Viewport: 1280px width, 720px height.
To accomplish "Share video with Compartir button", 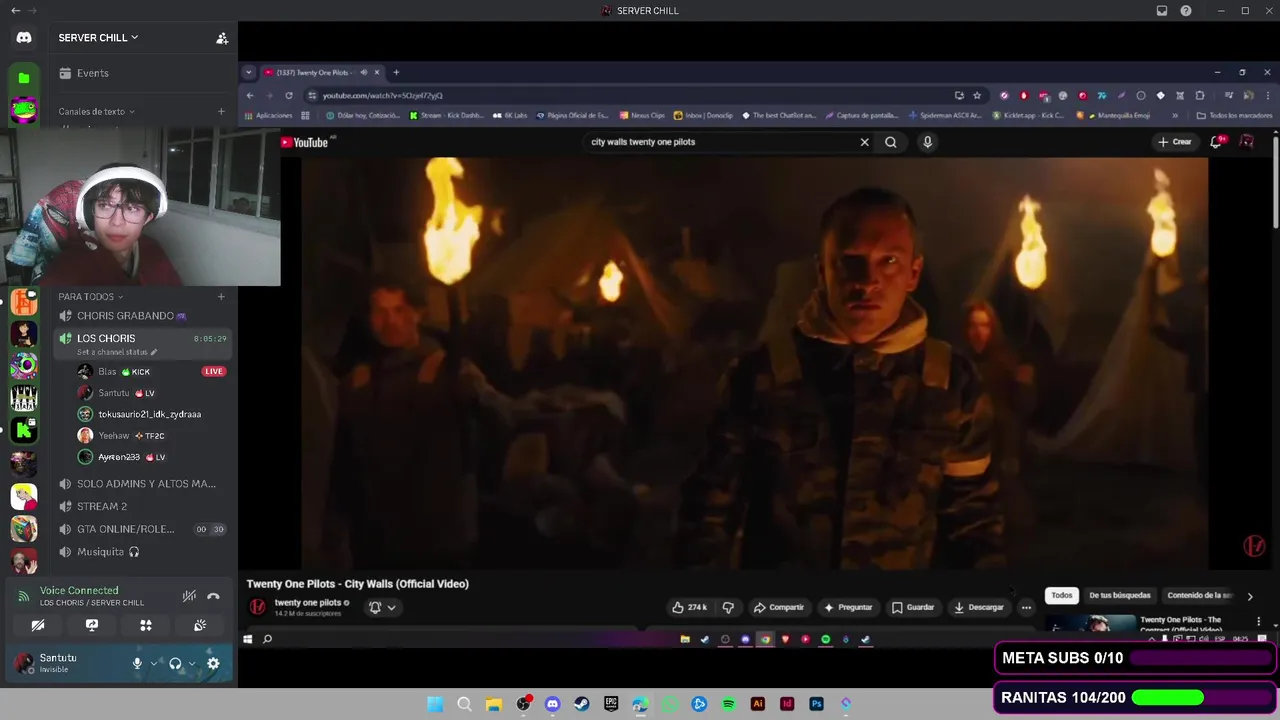I will click(x=779, y=607).
